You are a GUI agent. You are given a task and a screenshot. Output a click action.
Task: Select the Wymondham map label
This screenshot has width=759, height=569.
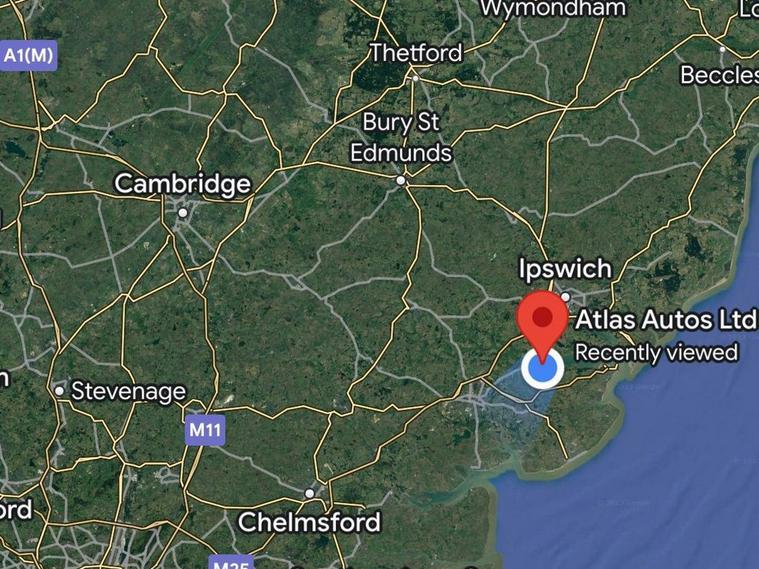[552, 8]
